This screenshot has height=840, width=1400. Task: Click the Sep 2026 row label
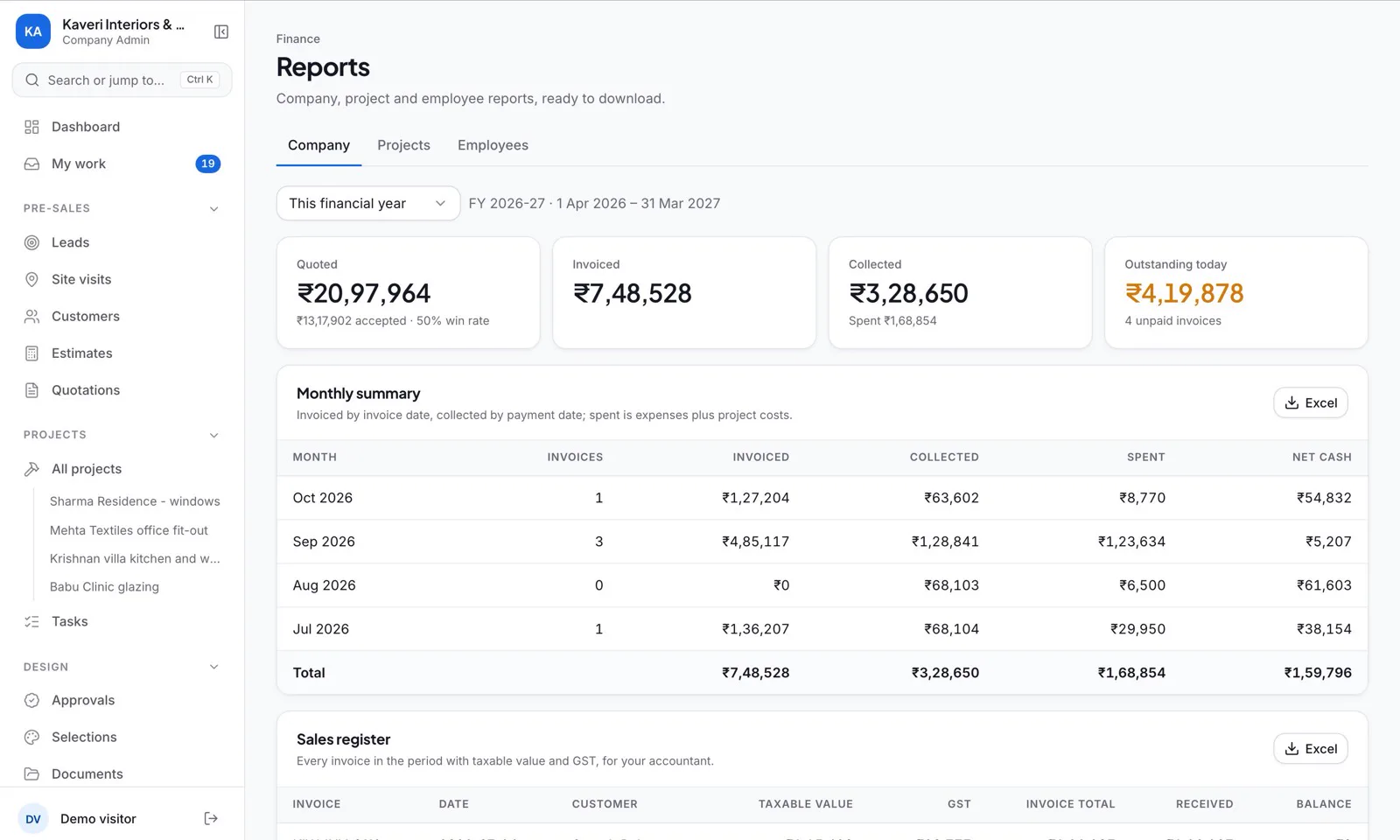pos(324,542)
